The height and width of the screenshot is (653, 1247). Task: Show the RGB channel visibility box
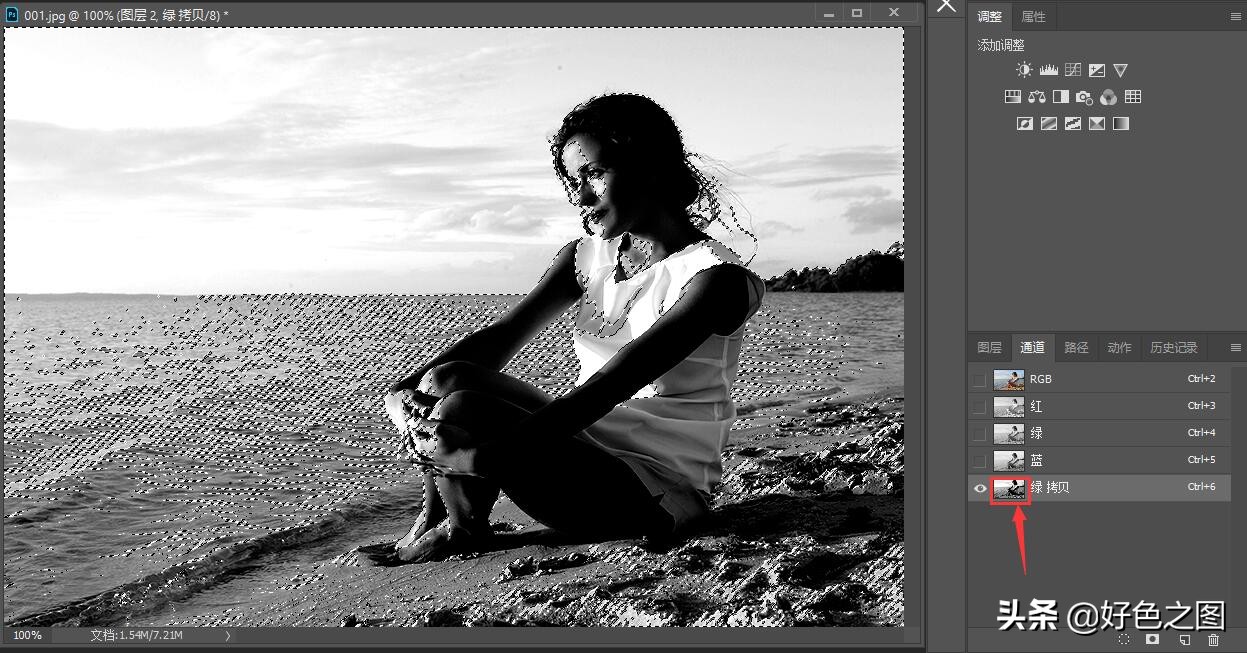979,380
